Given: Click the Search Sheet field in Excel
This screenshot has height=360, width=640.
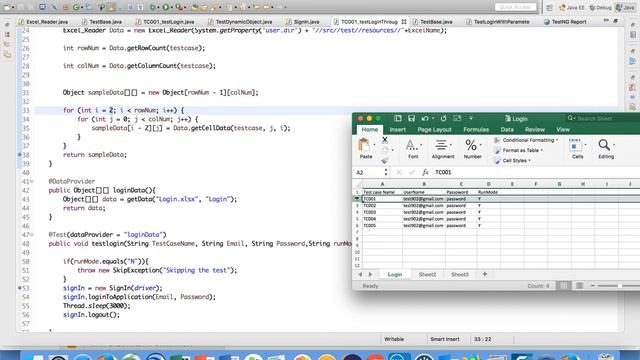Looking at the screenshot, I should pos(602,118).
